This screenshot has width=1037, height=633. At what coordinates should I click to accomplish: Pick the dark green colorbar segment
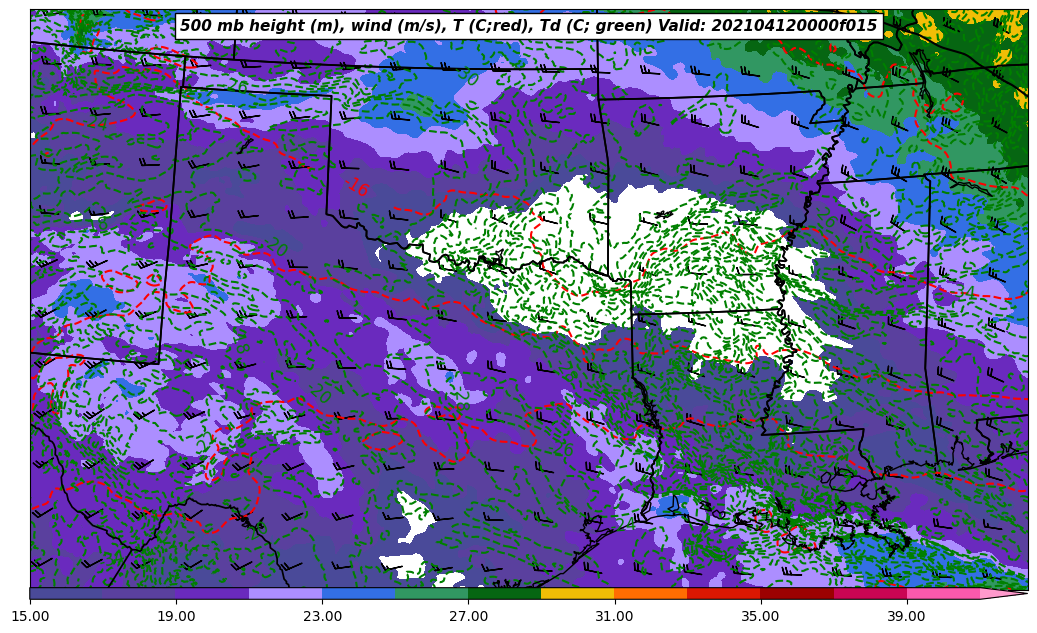[x=504, y=593]
